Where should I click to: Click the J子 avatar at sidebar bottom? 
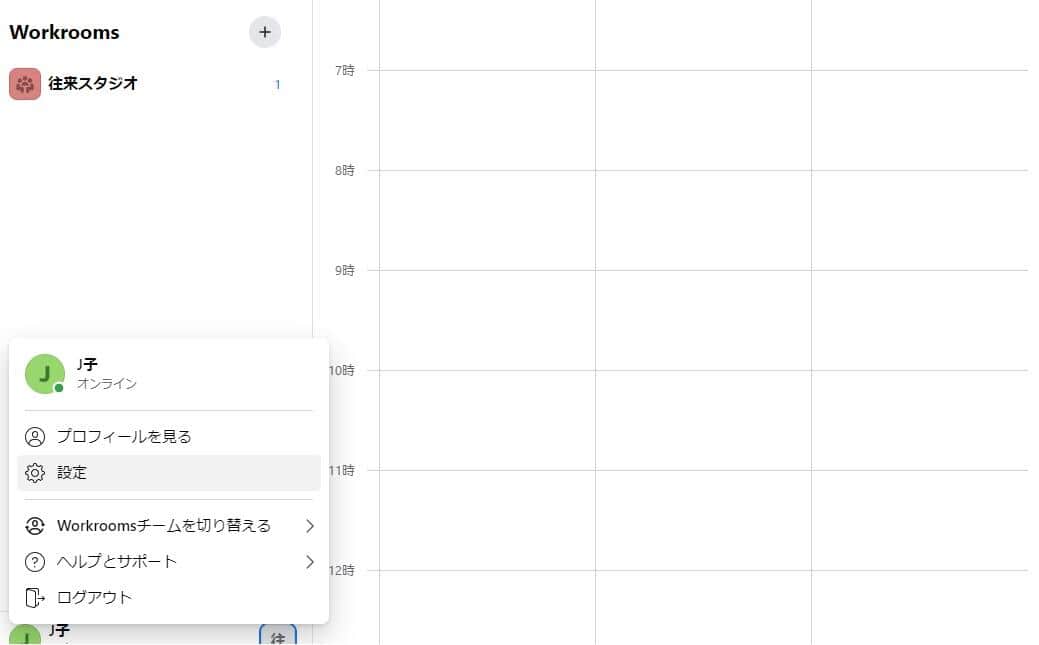pyautogui.click(x=25, y=636)
